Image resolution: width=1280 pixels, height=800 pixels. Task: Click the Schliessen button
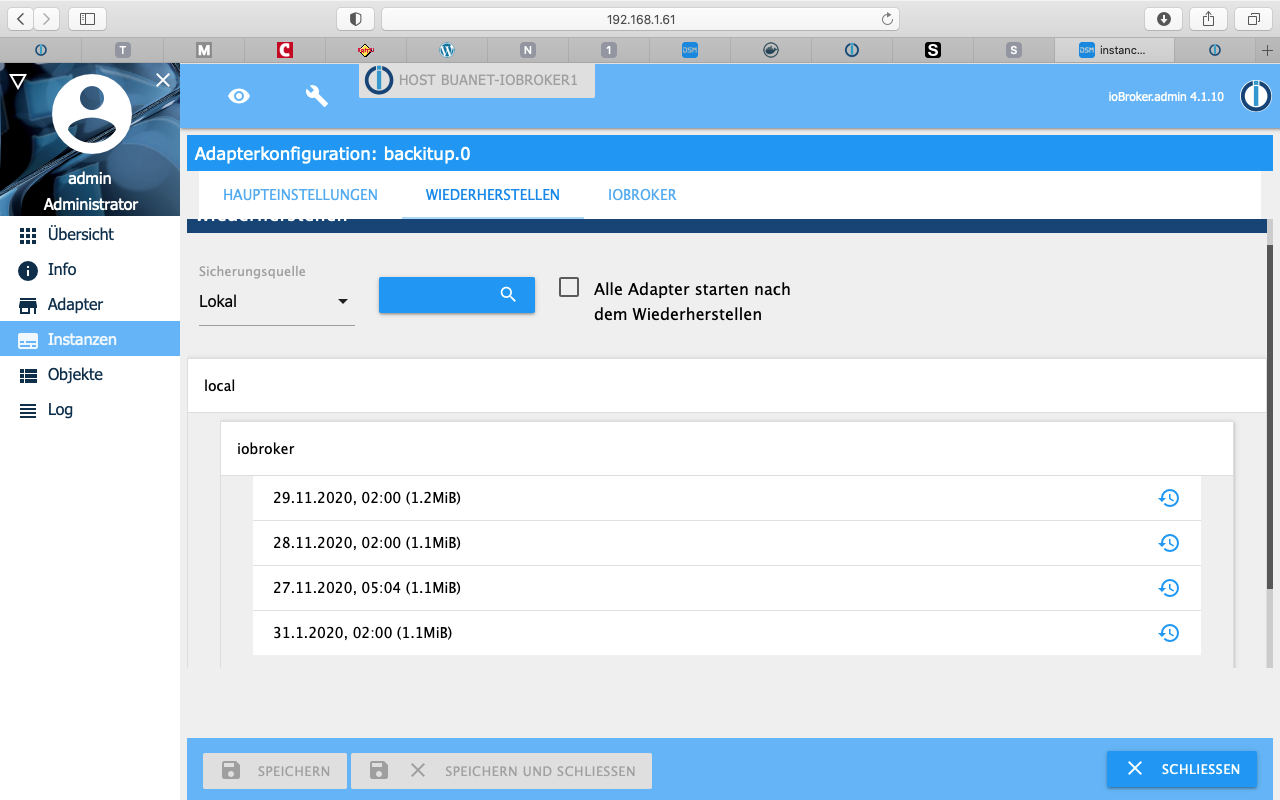1182,769
